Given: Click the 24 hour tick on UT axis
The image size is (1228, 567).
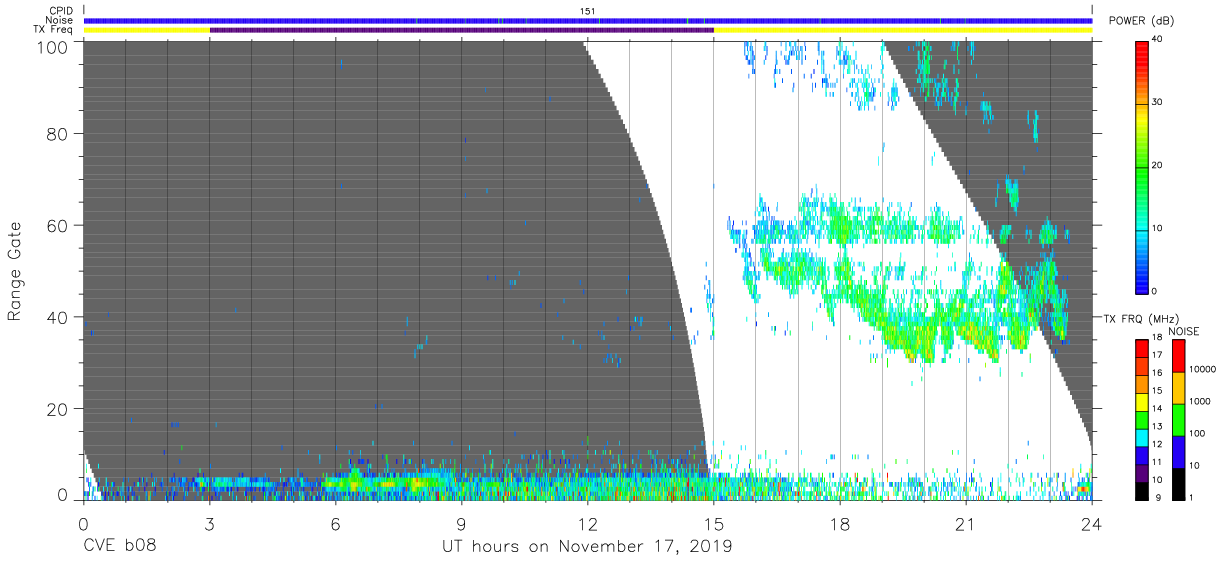Looking at the screenshot, I should coord(1092,523).
